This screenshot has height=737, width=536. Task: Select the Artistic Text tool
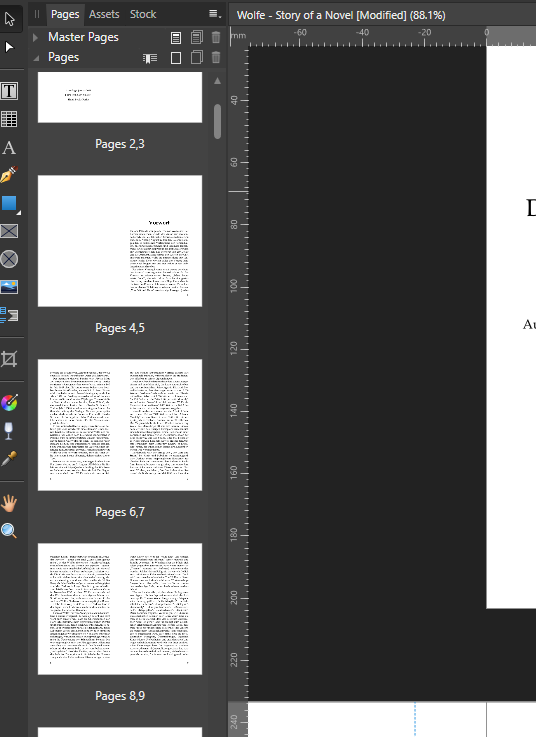[9, 148]
